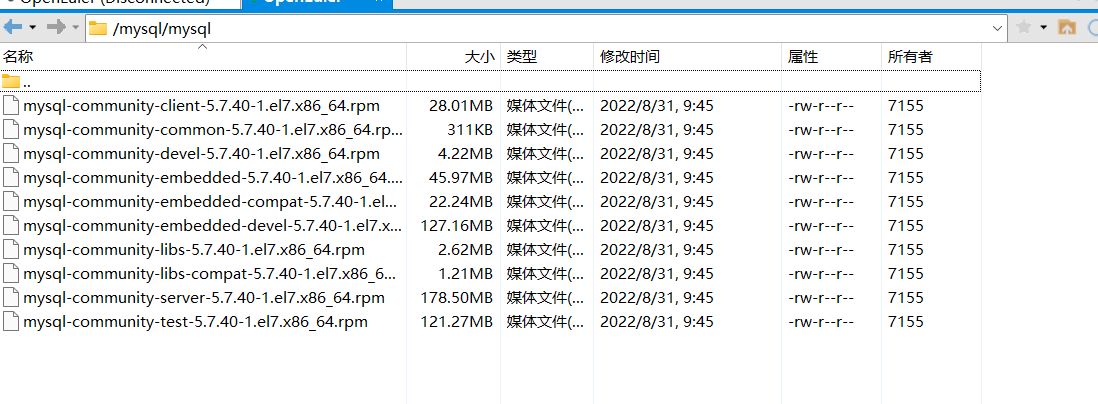Viewport: 1098px width, 404px height.
Task: Select file name mysql-community-server-5.7.40-1.el7.x86_64.rpm
Action: 204,298
